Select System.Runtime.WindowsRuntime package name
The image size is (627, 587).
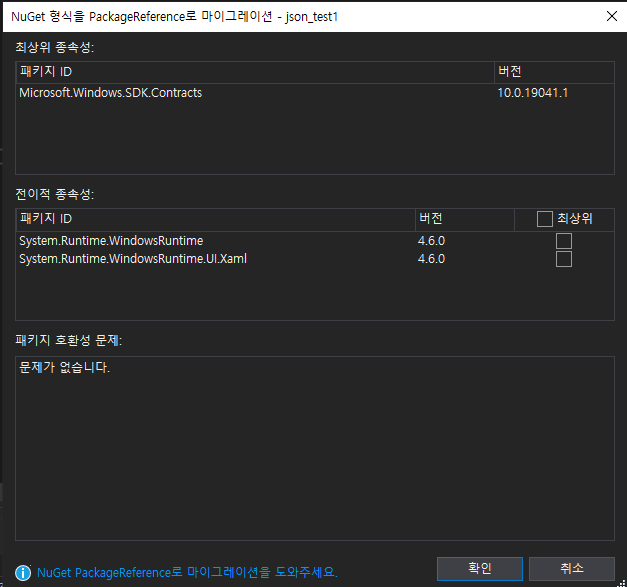111,241
